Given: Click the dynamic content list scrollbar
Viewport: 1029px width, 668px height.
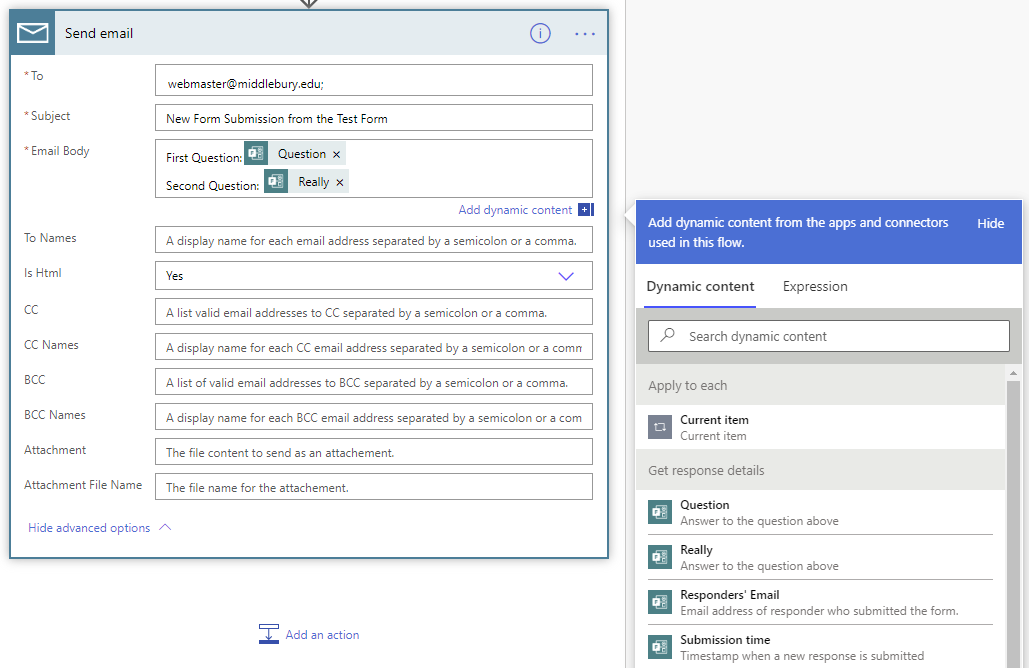Looking at the screenshot, I should pyautogui.click(x=1014, y=500).
